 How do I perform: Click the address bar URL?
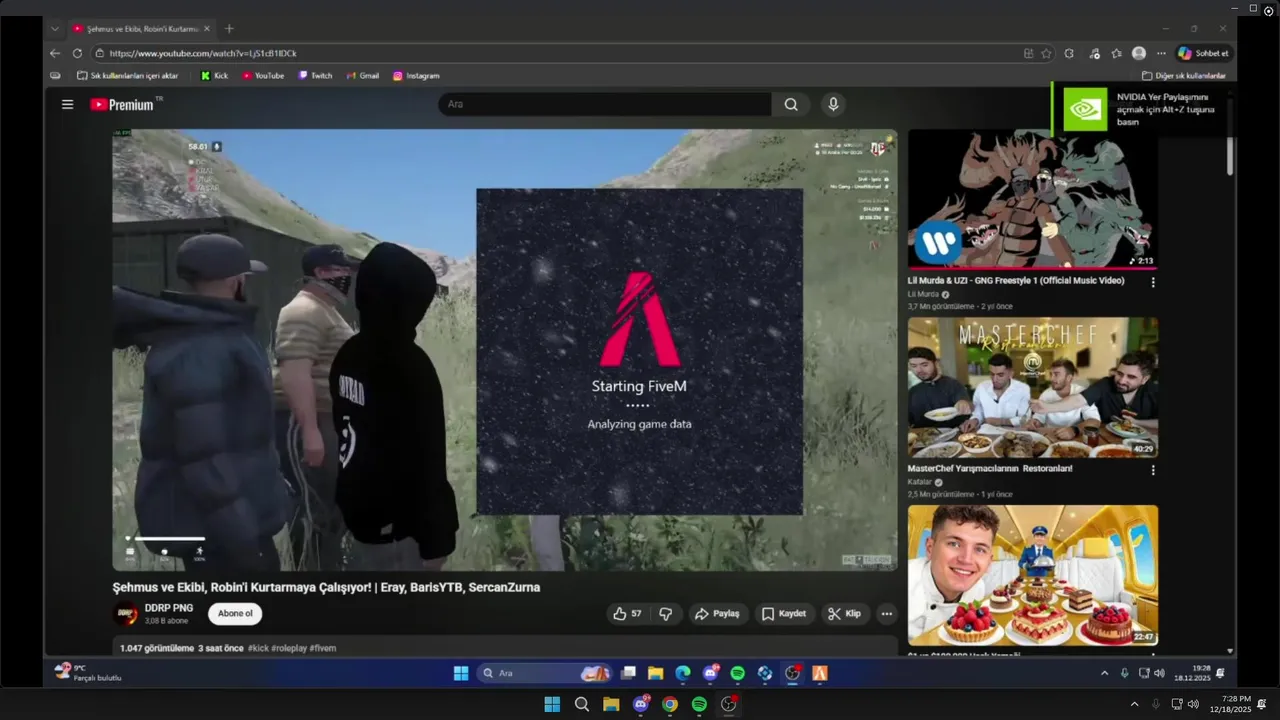point(203,53)
